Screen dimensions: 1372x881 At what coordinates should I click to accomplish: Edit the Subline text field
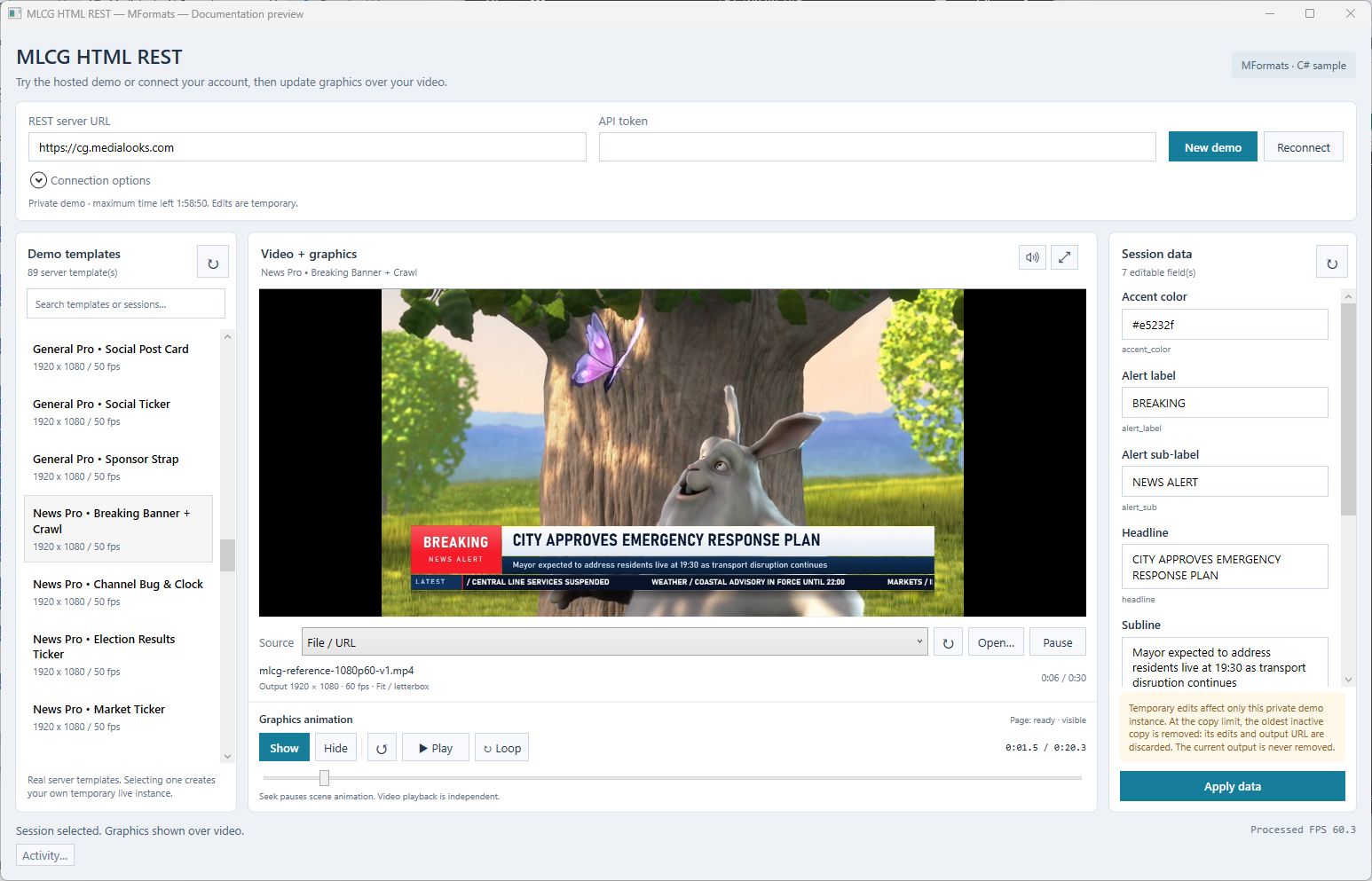pyautogui.click(x=1225, y=663)
